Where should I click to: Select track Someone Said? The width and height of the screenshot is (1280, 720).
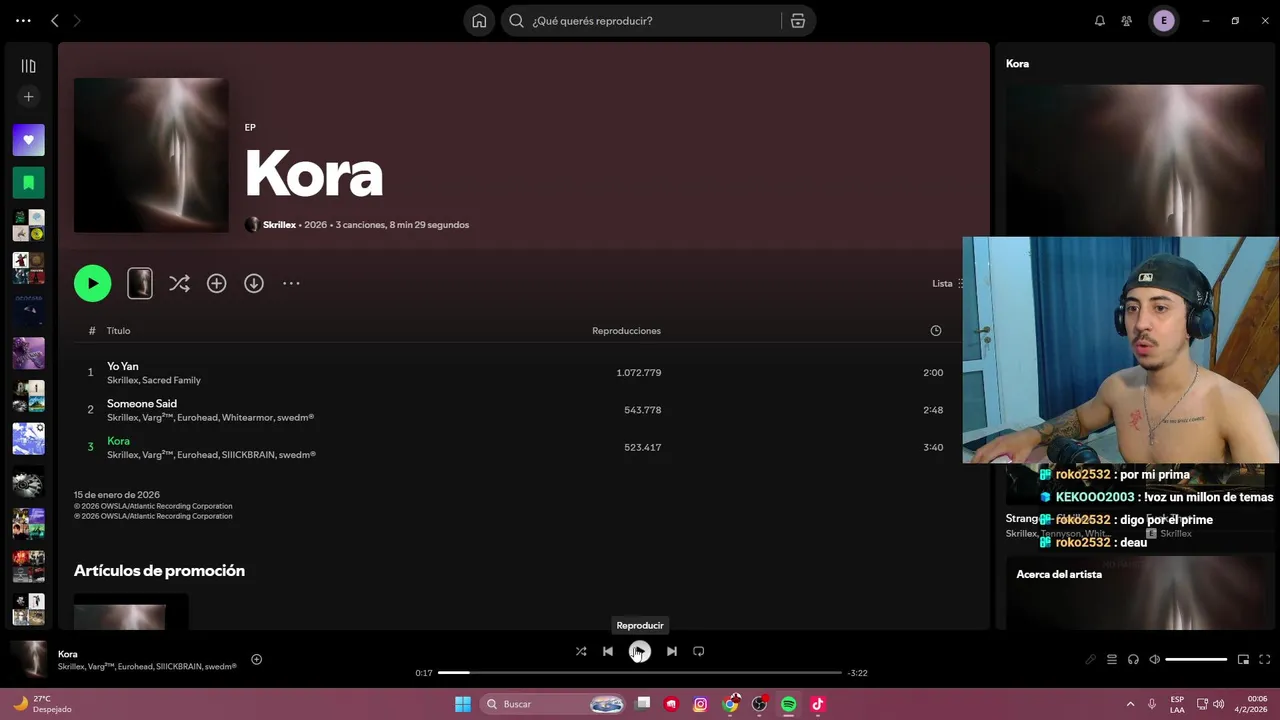(x=142, y=403)
